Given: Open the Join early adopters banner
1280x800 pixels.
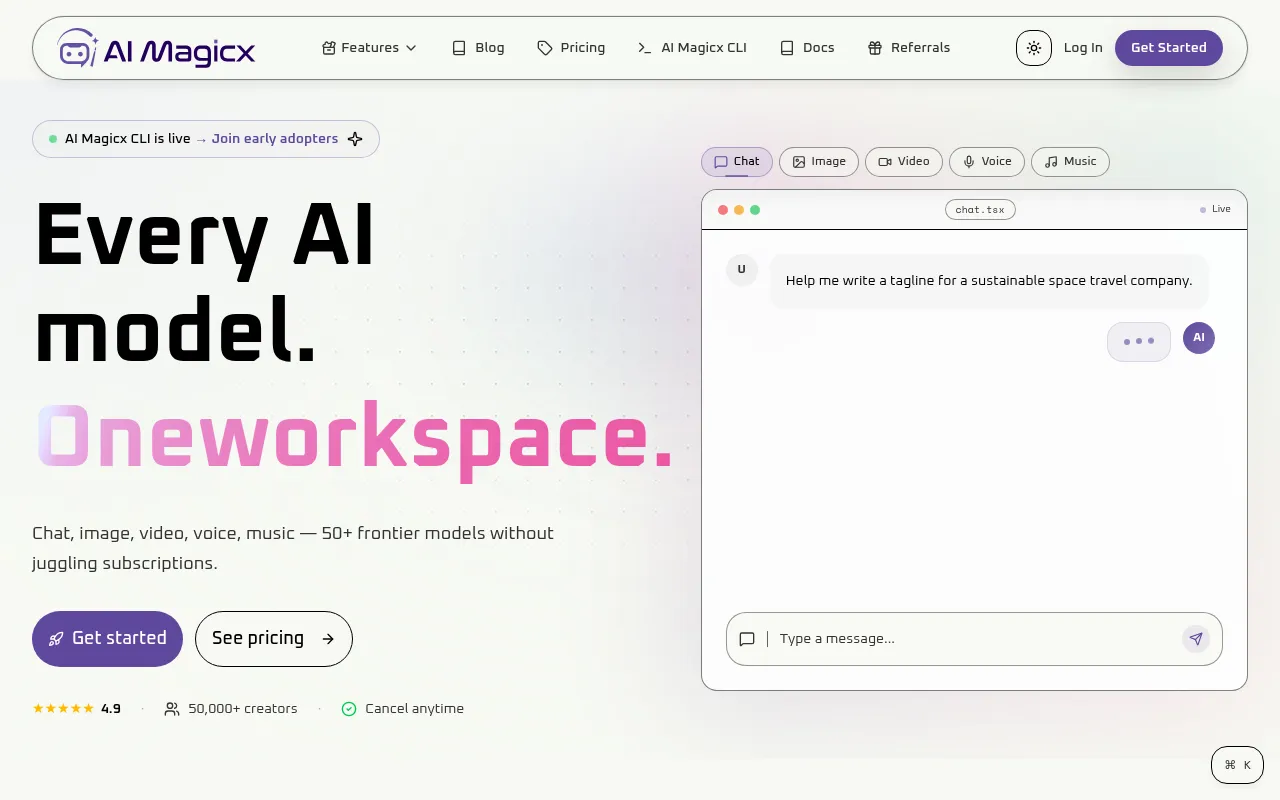Looking at the screenshot, I should (206, 139).
